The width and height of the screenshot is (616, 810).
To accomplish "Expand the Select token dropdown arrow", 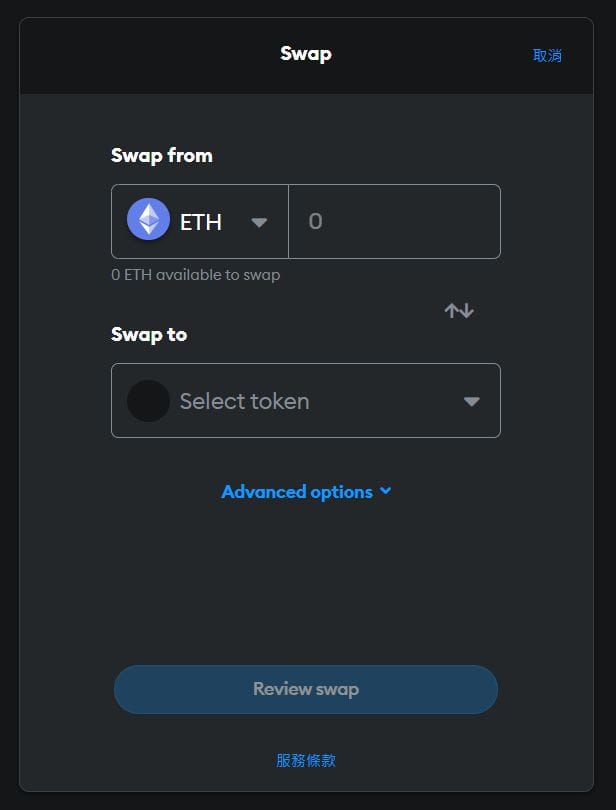I will pos(471,401).
